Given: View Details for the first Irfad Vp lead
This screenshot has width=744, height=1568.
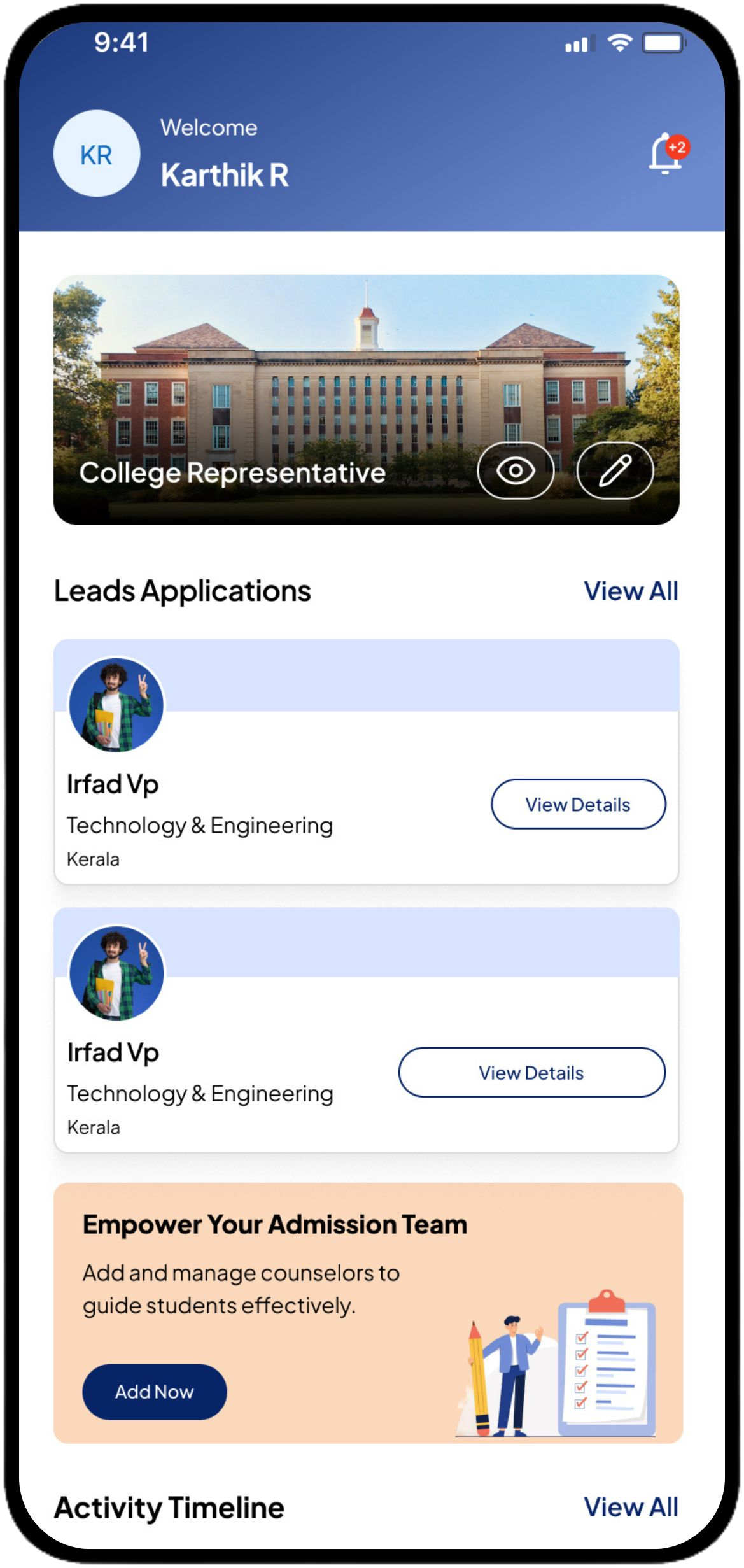Looking at the screenshot, I should coord(578,804).
